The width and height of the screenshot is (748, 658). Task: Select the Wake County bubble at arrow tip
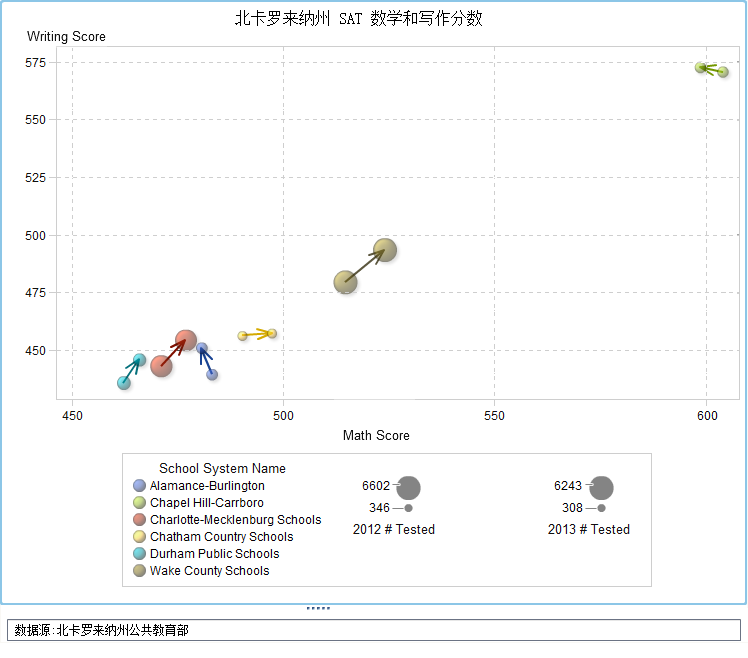click(385, 250)
